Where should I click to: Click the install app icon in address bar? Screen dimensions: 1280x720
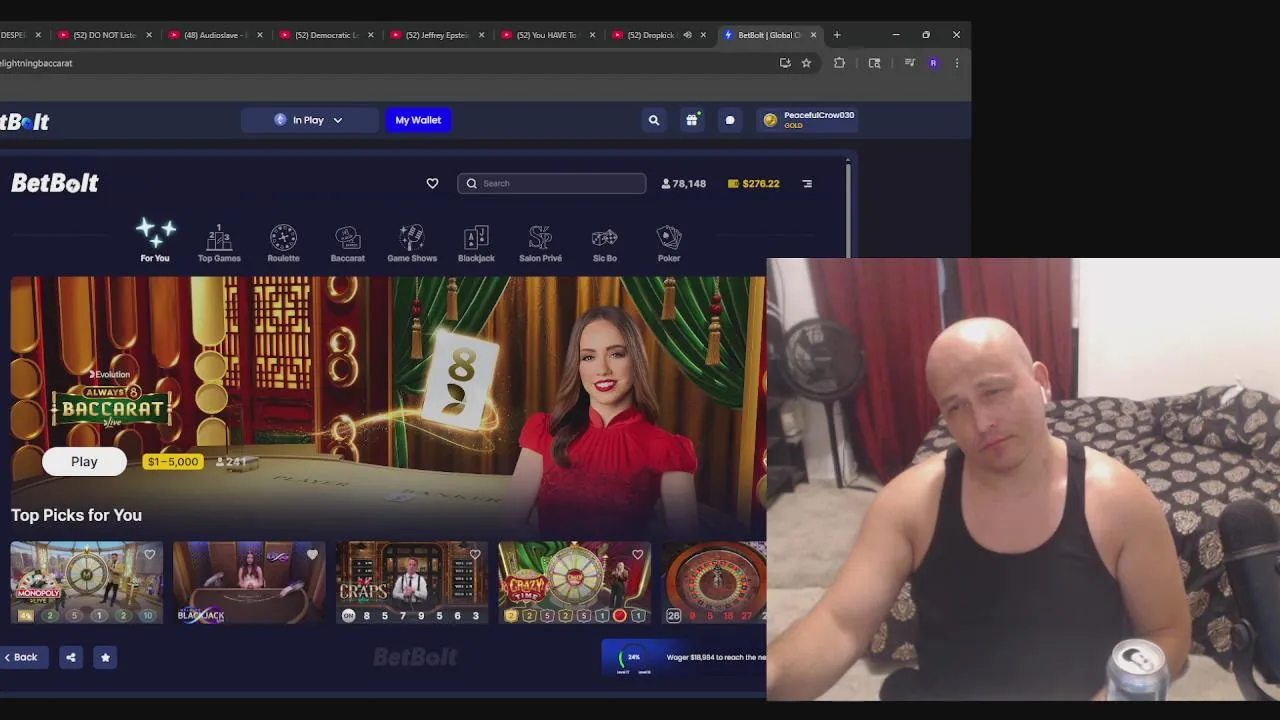[x=785, y=63]
